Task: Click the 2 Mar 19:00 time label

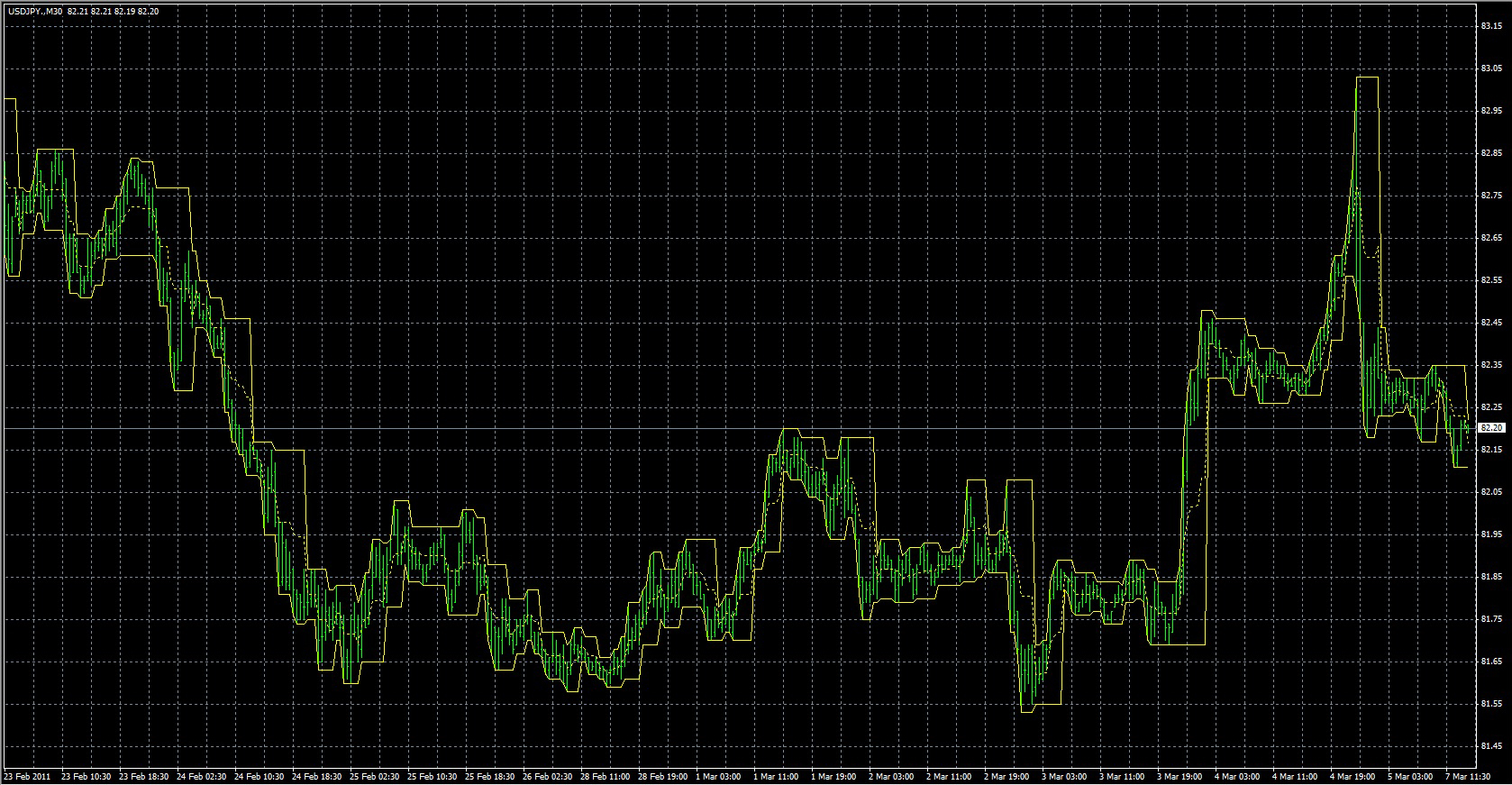Action: [x=1006, y=776]
